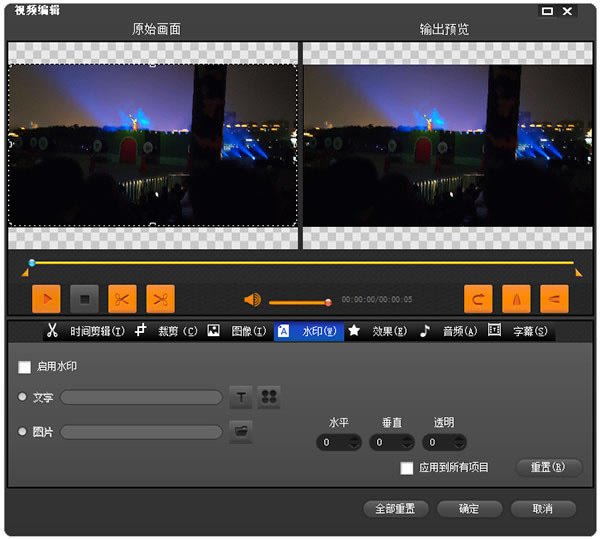Click the 原始画面 video preview
The height and width of the screenshot is (539, 600).
pyautogui.click(x=153, y=145)
